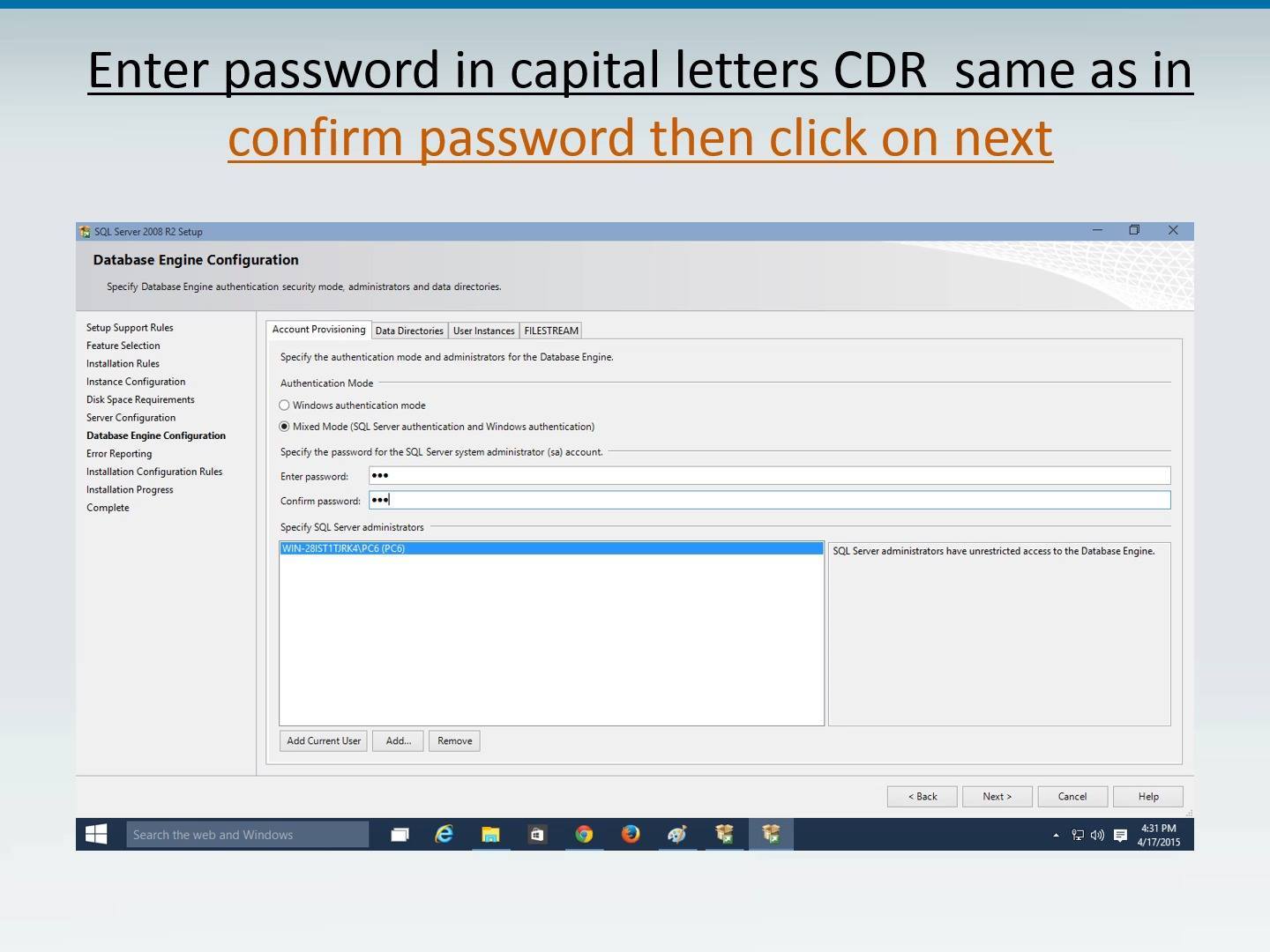Viewport: 1270px width, 952px height.
Task: Click Installation Configuration Rules step
Action: [x=154, y=472]
